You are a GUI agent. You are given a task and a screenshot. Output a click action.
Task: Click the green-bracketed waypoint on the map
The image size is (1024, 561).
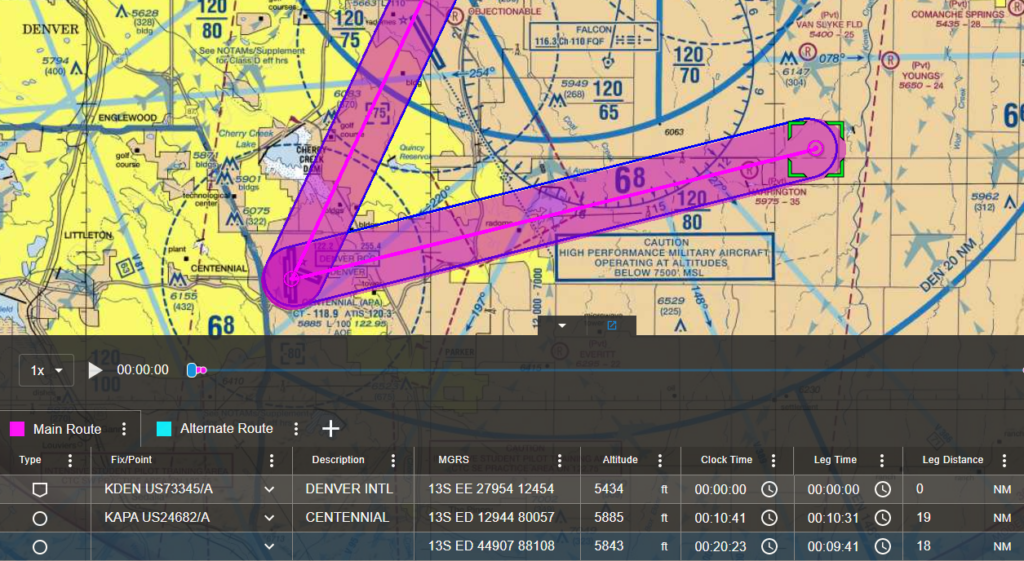816,148
